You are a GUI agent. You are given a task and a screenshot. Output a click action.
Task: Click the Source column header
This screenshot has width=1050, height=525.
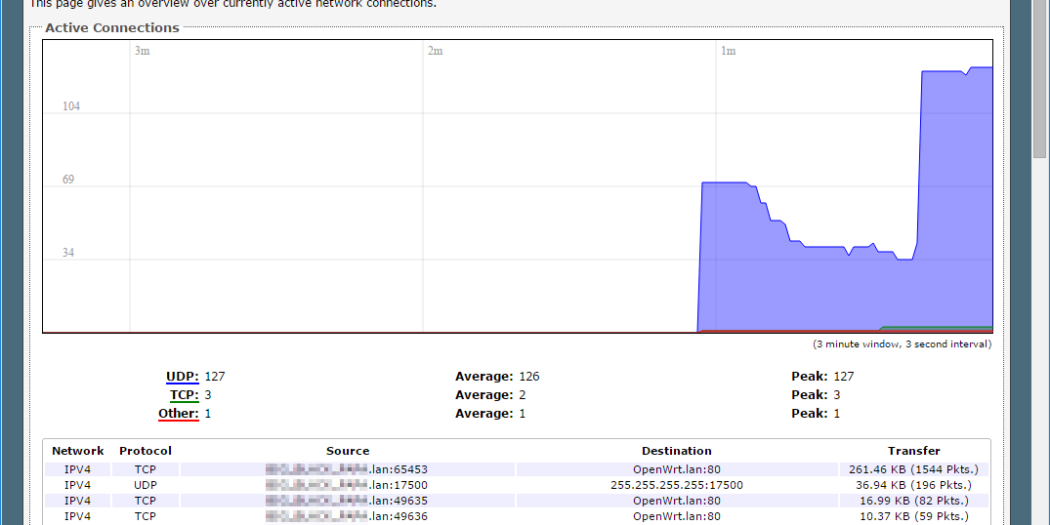click(x=347, y=451)
